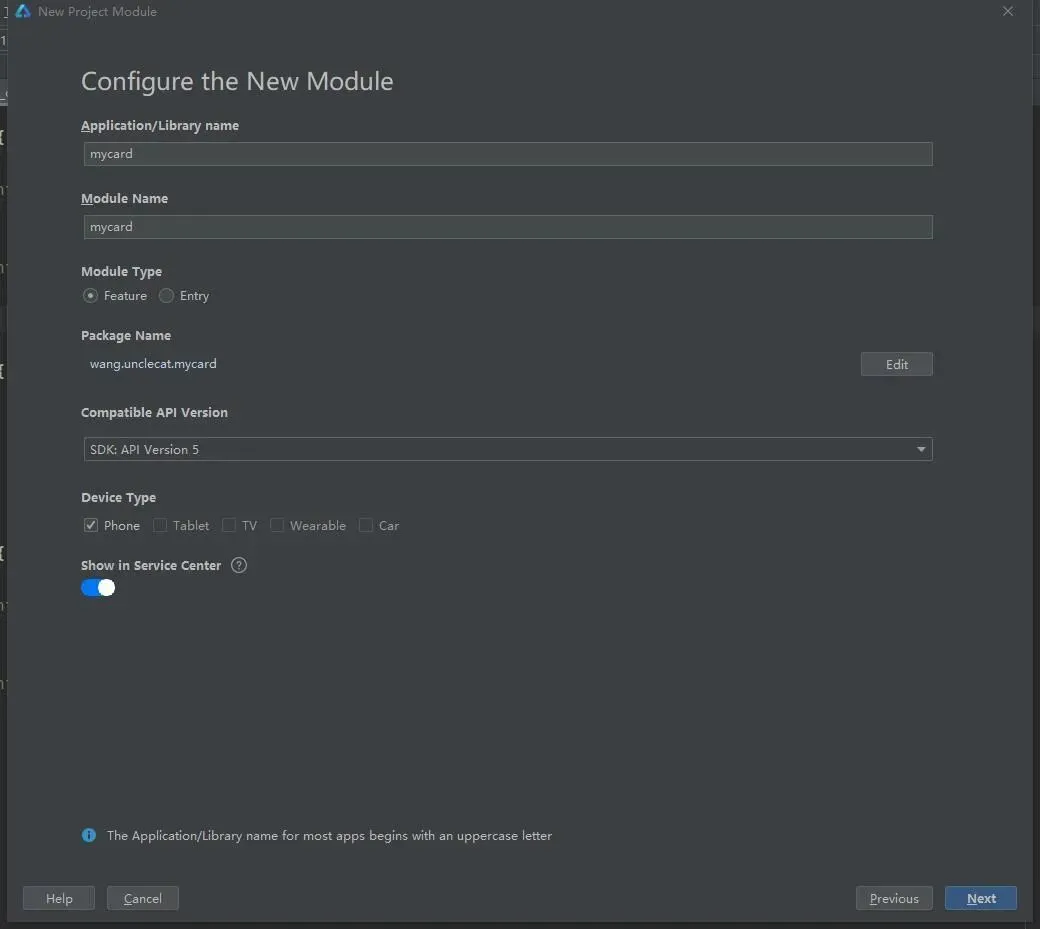
Task: Toggle Show in Service Center switch
Action: [98, 588]
